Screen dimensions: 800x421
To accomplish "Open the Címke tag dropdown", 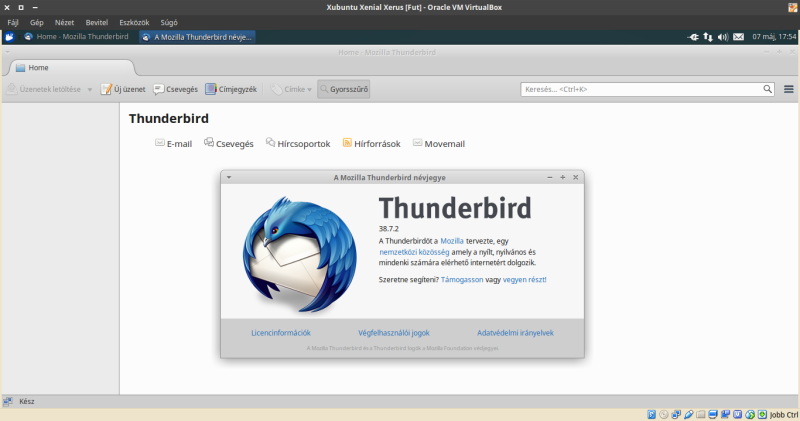I will [291, 89].
